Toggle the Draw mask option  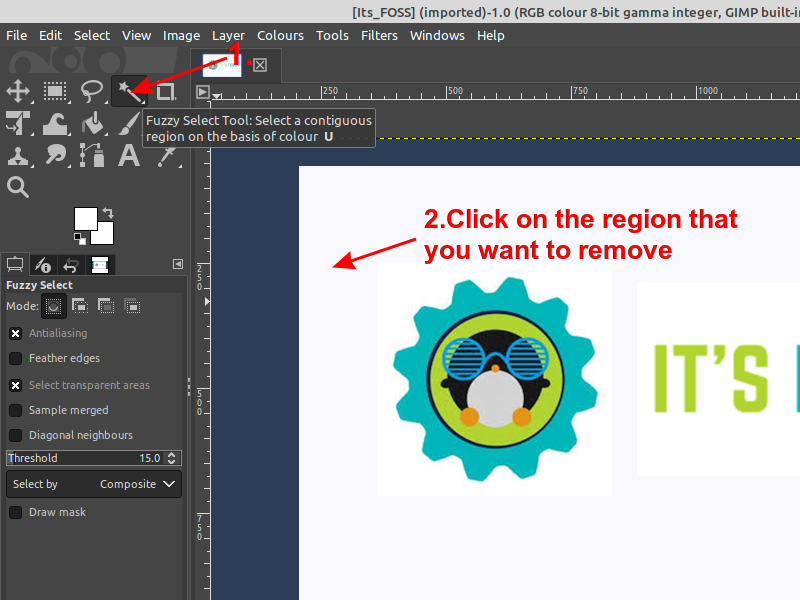coord(13,511)
